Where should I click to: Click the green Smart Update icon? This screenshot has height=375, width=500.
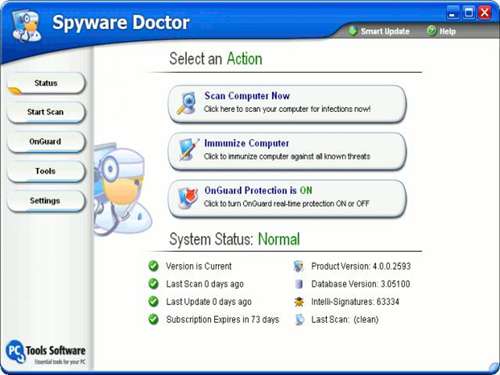pyautogui.click(x=352, y=31)
